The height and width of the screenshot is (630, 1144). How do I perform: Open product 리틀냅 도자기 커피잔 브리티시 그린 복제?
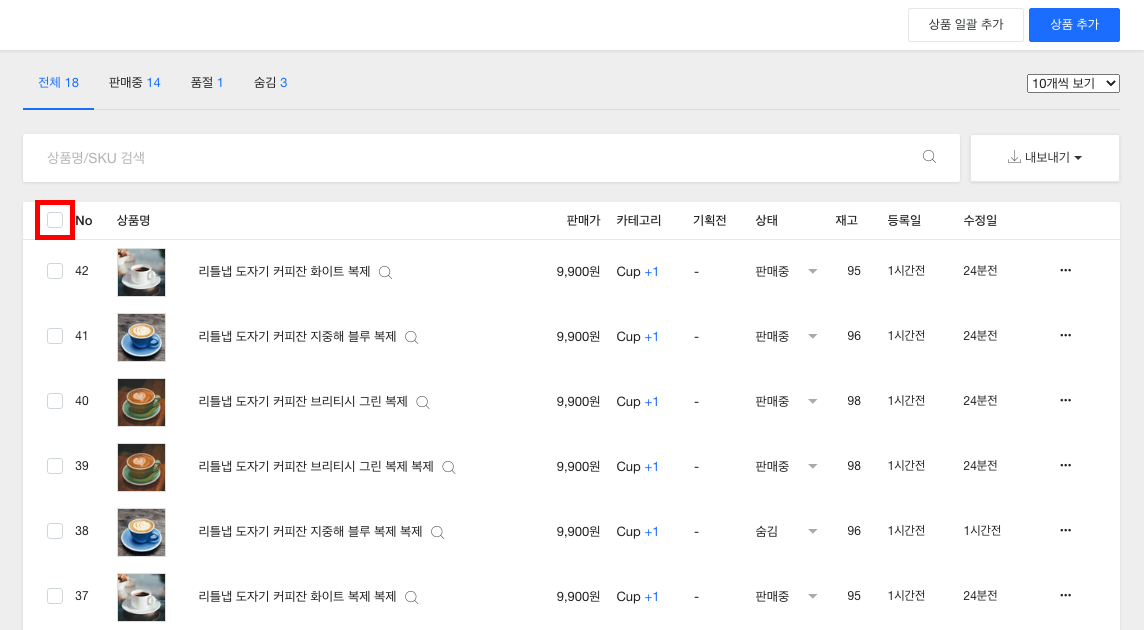(x=303, y=401)
